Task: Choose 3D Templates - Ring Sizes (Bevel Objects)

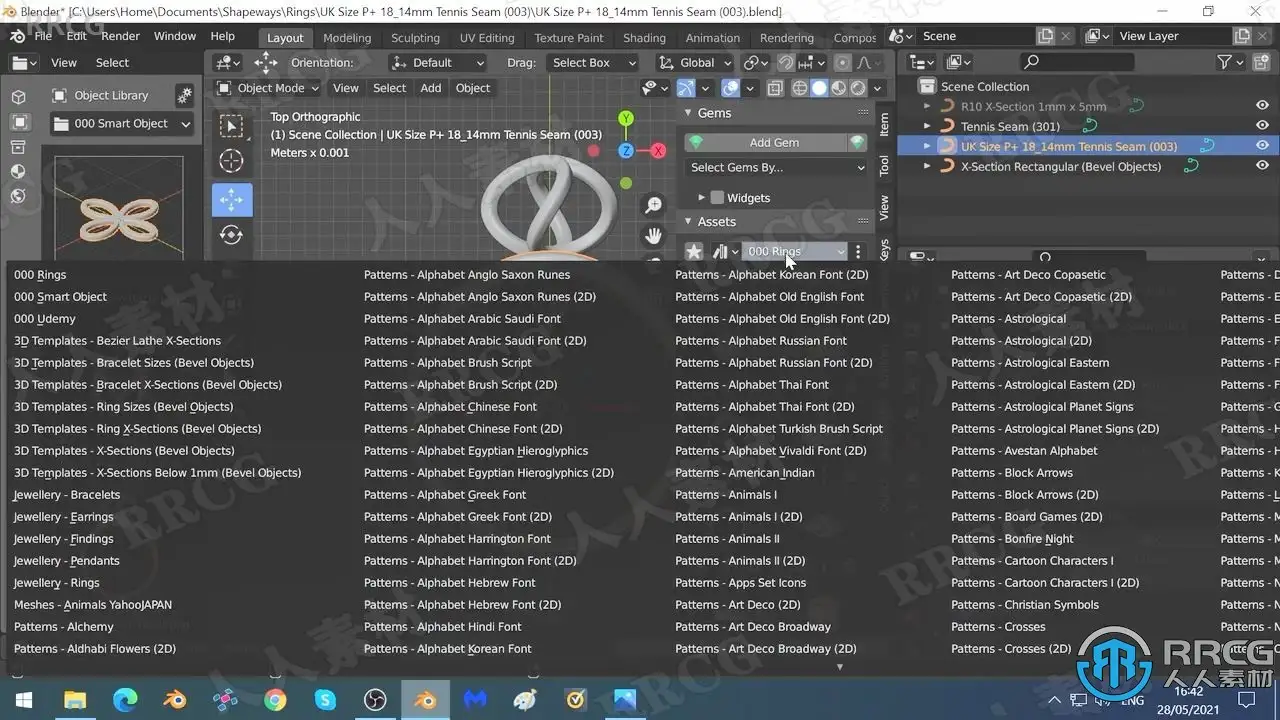Action: (x=124, y=407)
